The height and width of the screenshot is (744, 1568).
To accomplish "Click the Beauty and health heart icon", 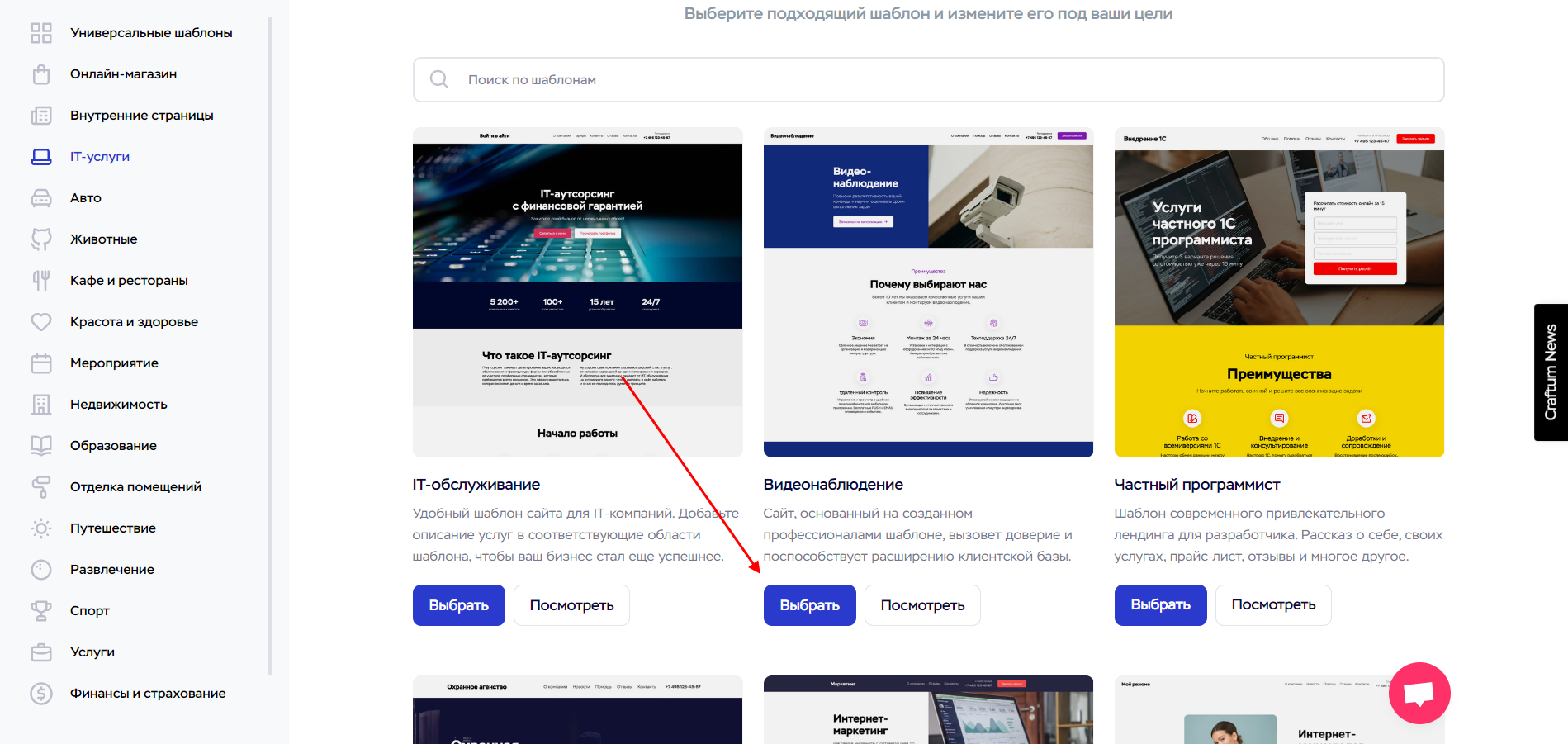I will 41,322.
